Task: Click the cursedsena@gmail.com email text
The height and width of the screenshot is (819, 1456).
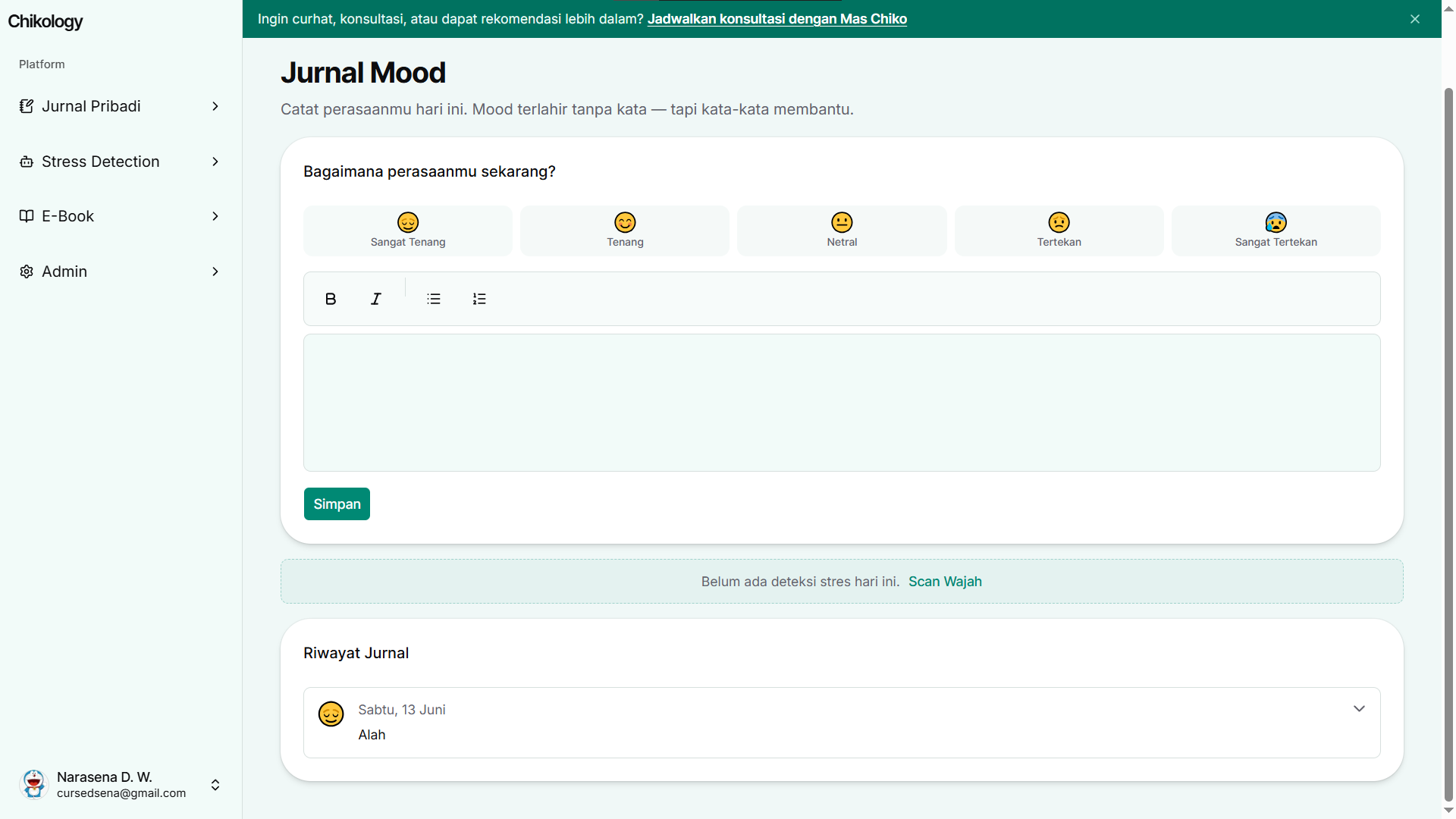Action: [x=121, y=793]
